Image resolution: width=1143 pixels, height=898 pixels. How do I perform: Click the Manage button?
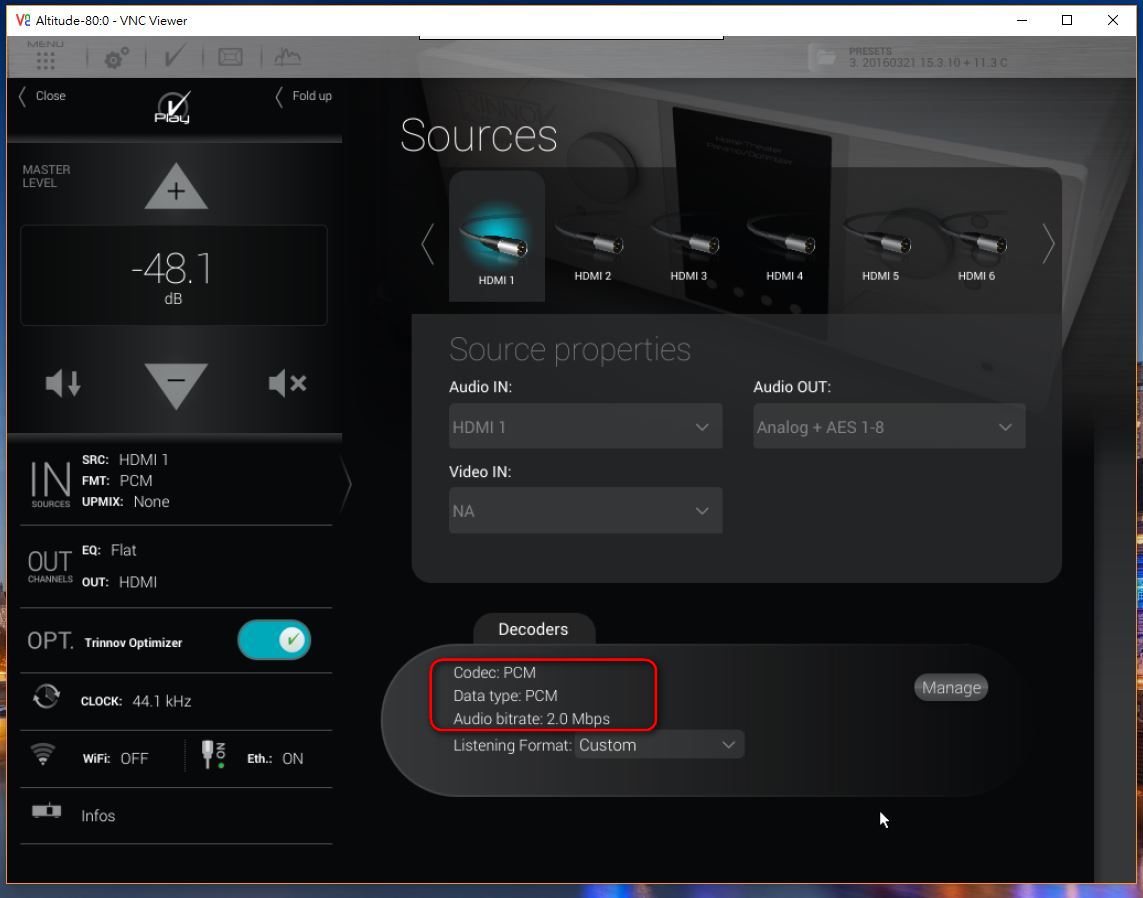[950, 687]
